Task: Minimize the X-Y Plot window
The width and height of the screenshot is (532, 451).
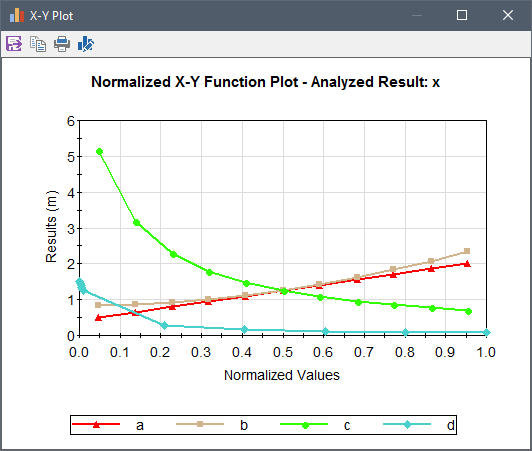Action: (x=417, y=15)
